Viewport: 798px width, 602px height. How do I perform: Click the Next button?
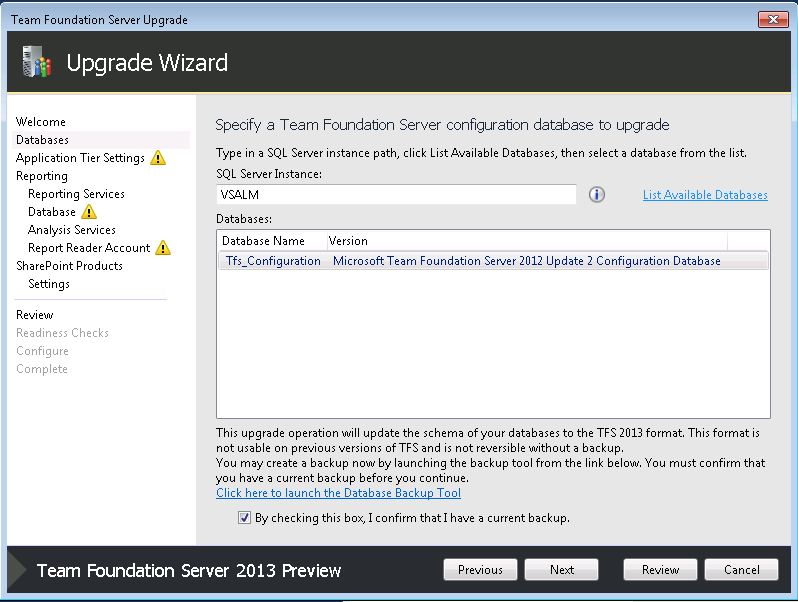(x=561, y=569)
